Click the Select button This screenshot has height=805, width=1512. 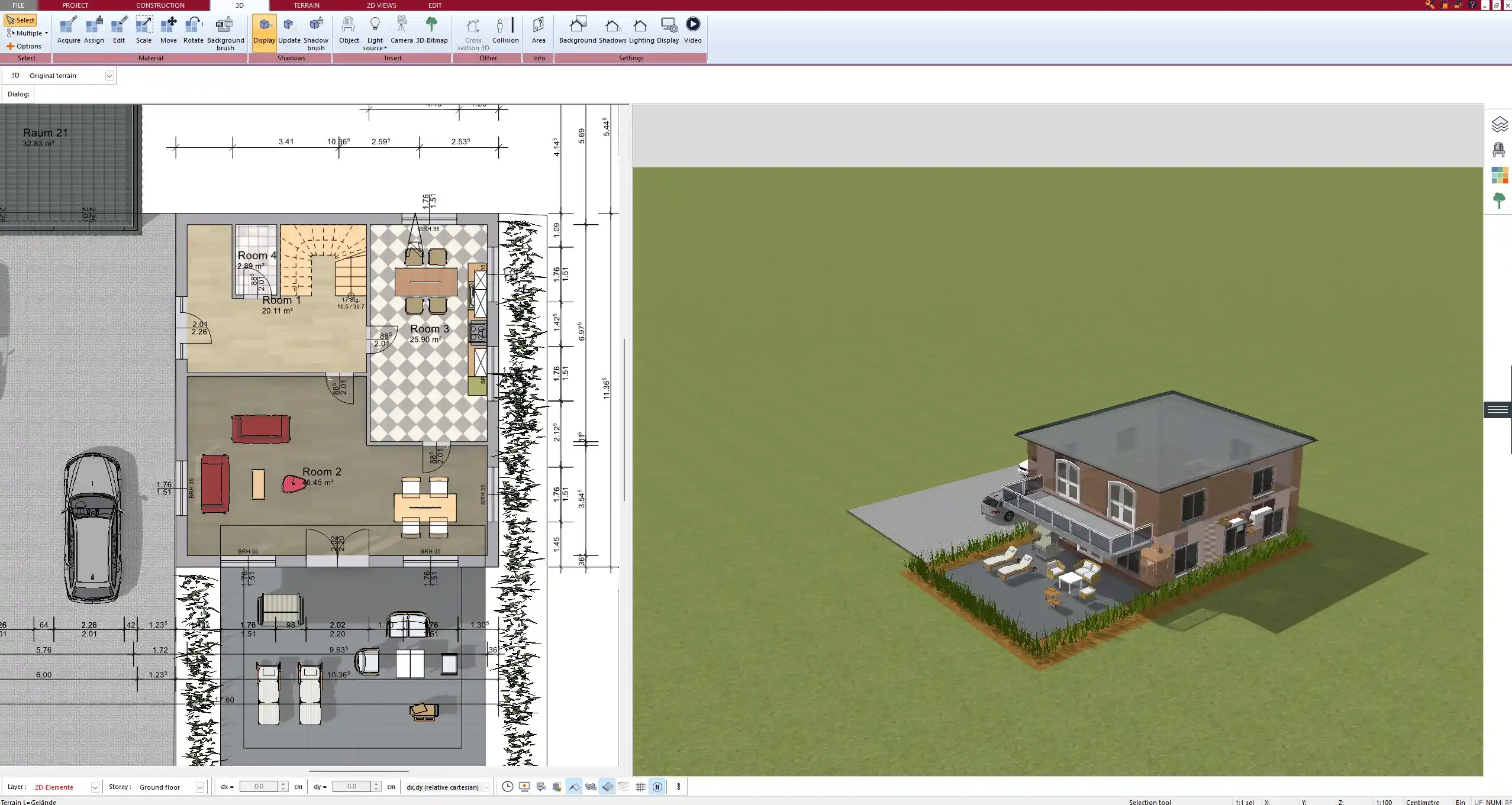point(21,20)
